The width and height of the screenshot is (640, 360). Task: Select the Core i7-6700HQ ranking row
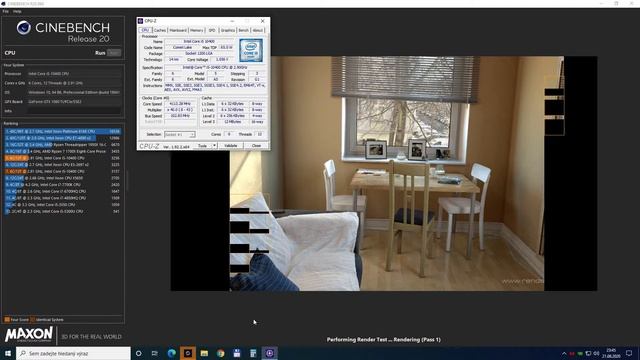(62, 191)
